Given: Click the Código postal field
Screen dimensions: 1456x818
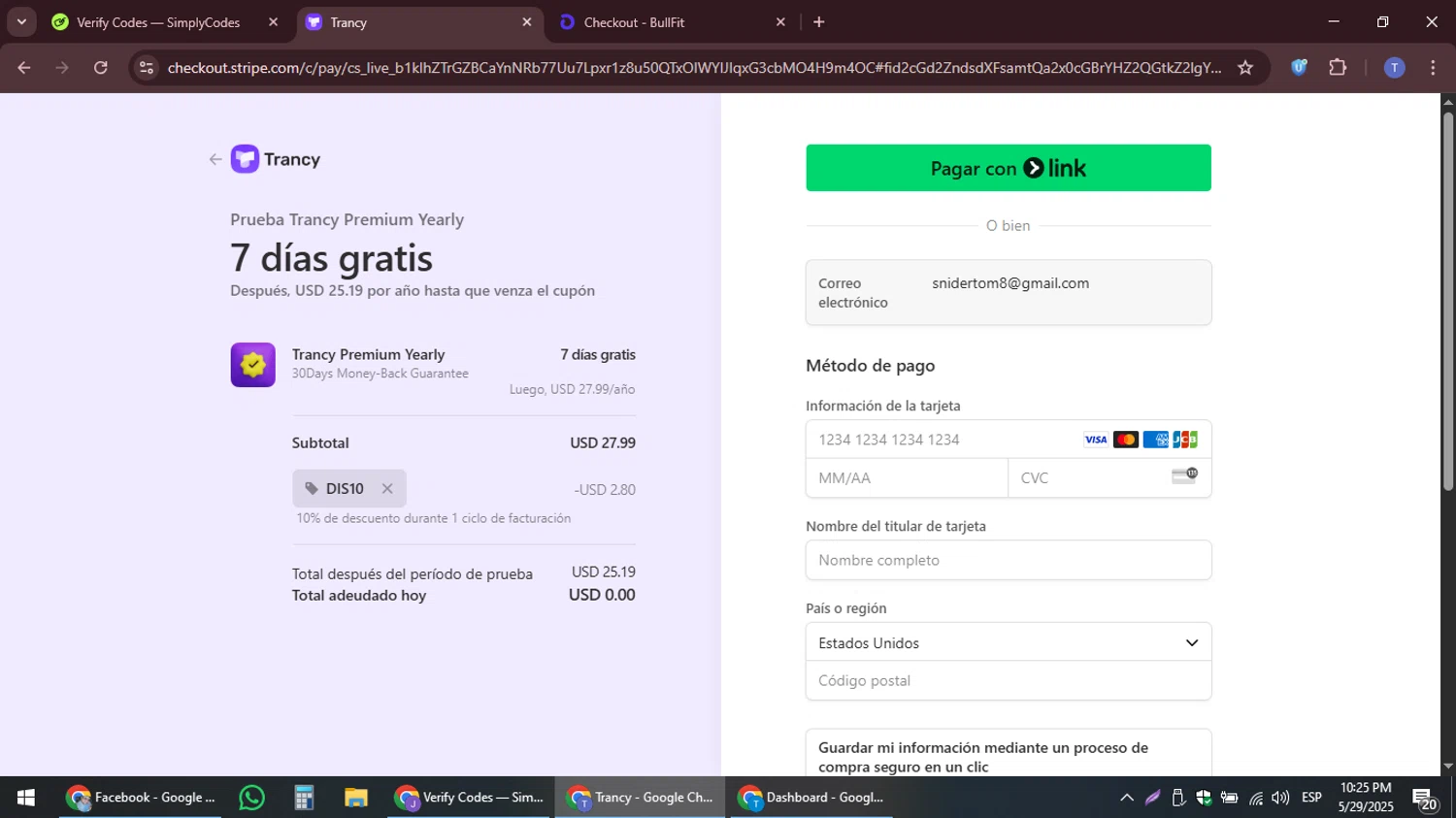Looking at the screenshot, I should coord(1009,681).
